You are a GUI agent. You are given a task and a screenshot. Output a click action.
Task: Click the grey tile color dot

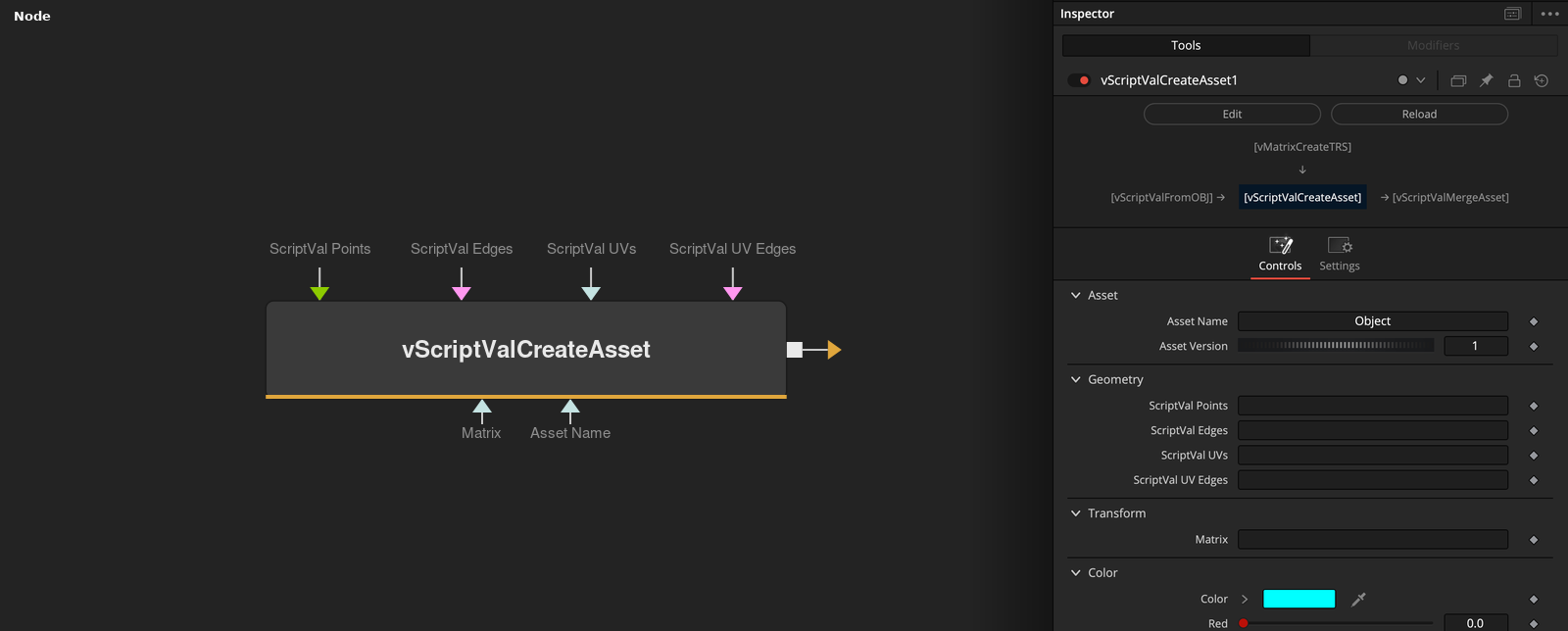point(1402,80)
